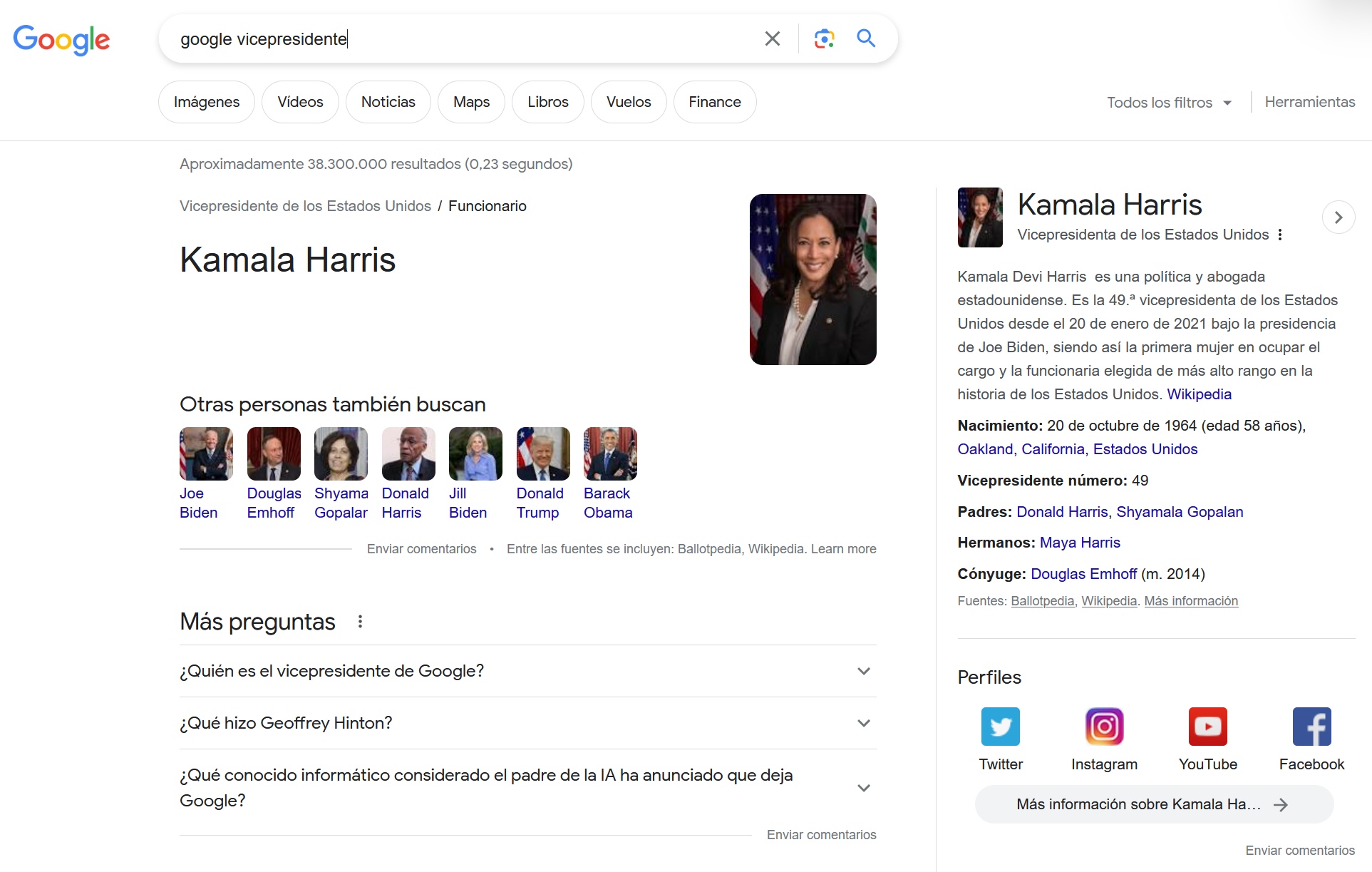The image size is (1372, 872).
Task: Open the Twitter profile icon
Action: [x=1001, y=727]
